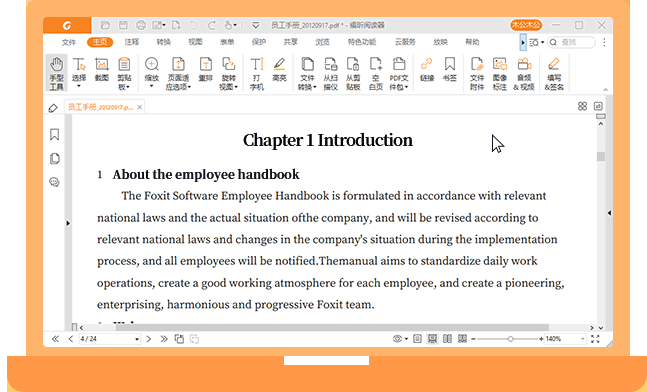Go to the next page
The width and height of the screenshot is (647, 392).
[149, 339]
